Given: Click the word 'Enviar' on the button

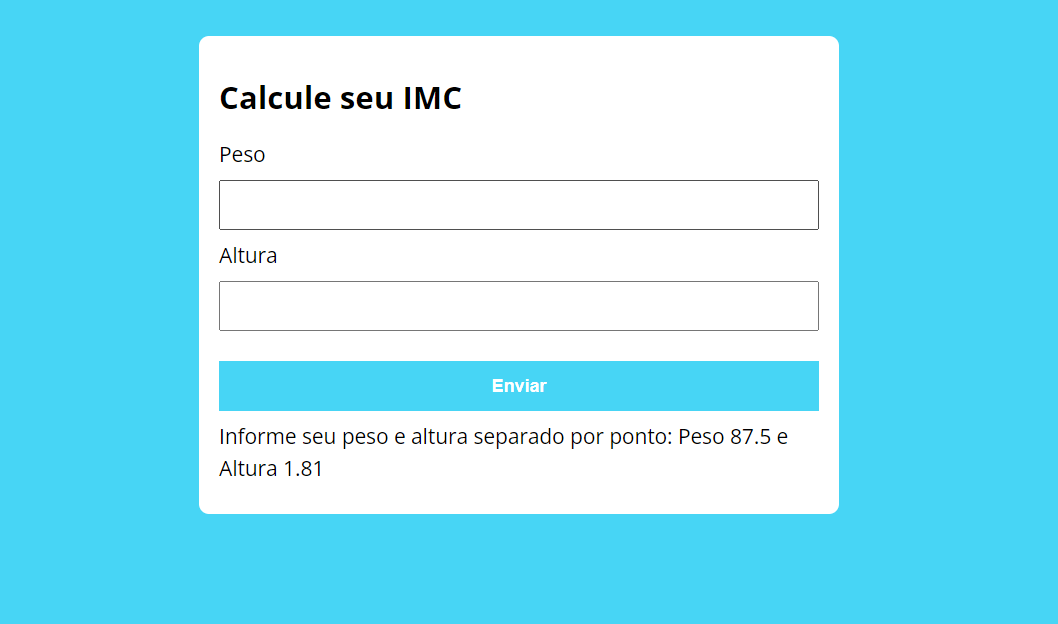Looking at the screenshot, I should 518,385.
